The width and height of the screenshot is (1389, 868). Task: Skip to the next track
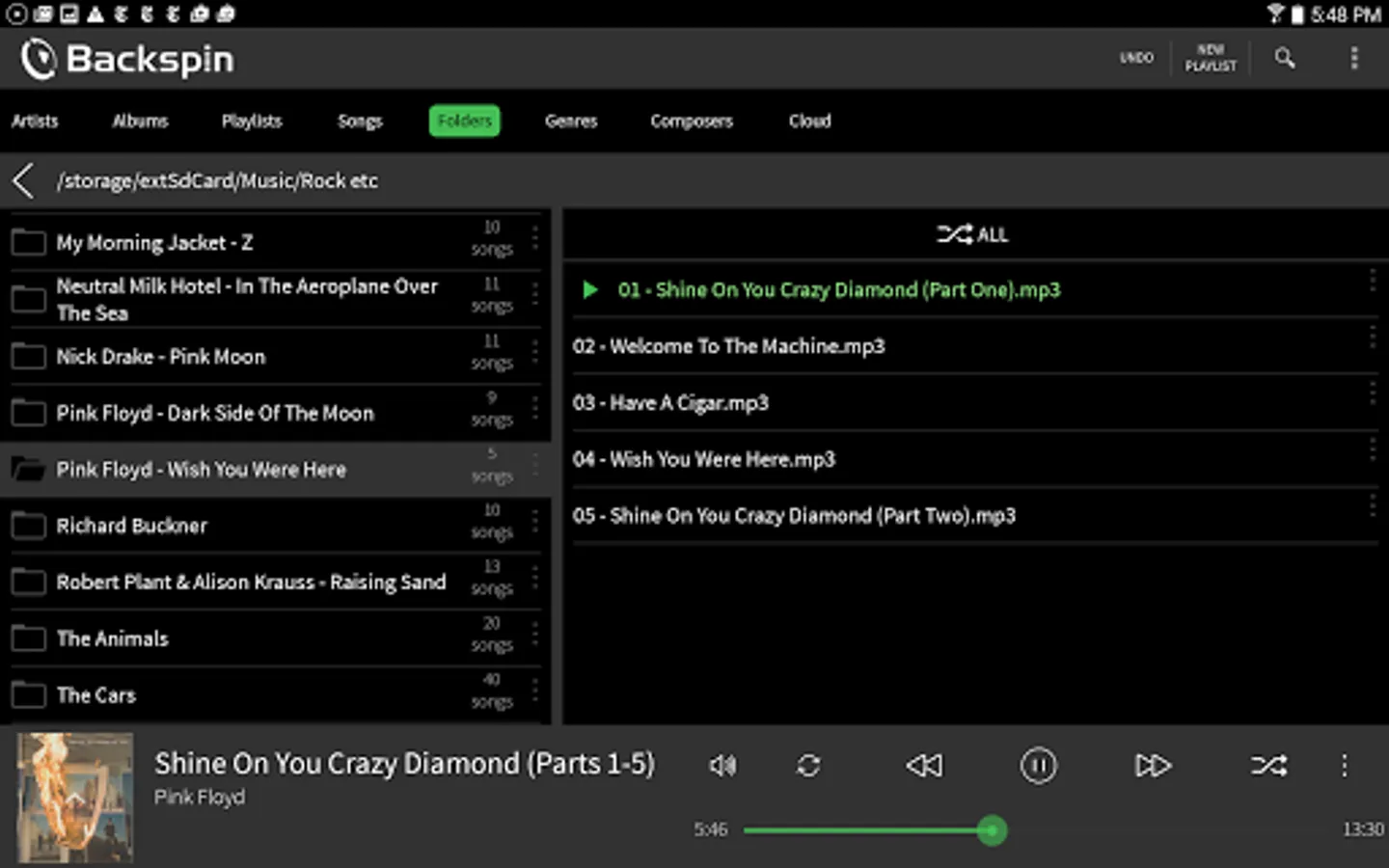point(1153,766)
